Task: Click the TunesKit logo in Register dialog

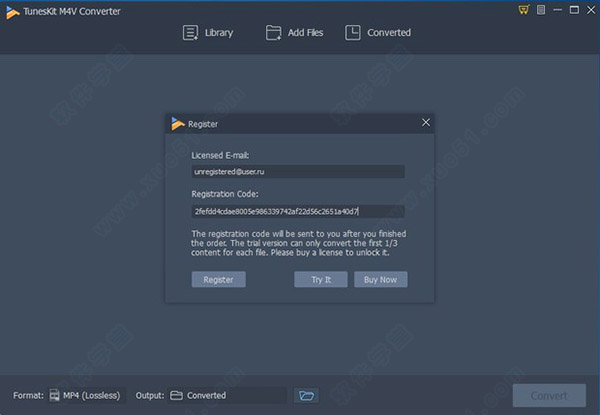Action: coord(179,124)
